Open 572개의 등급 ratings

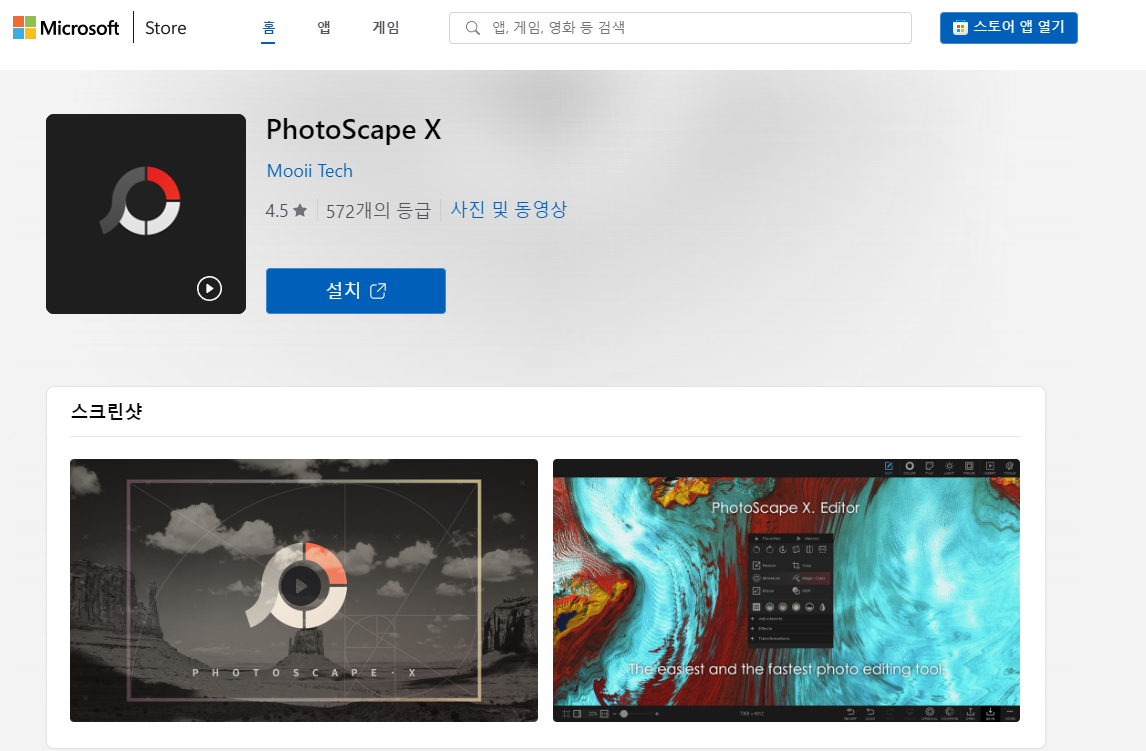pos(378,211)
